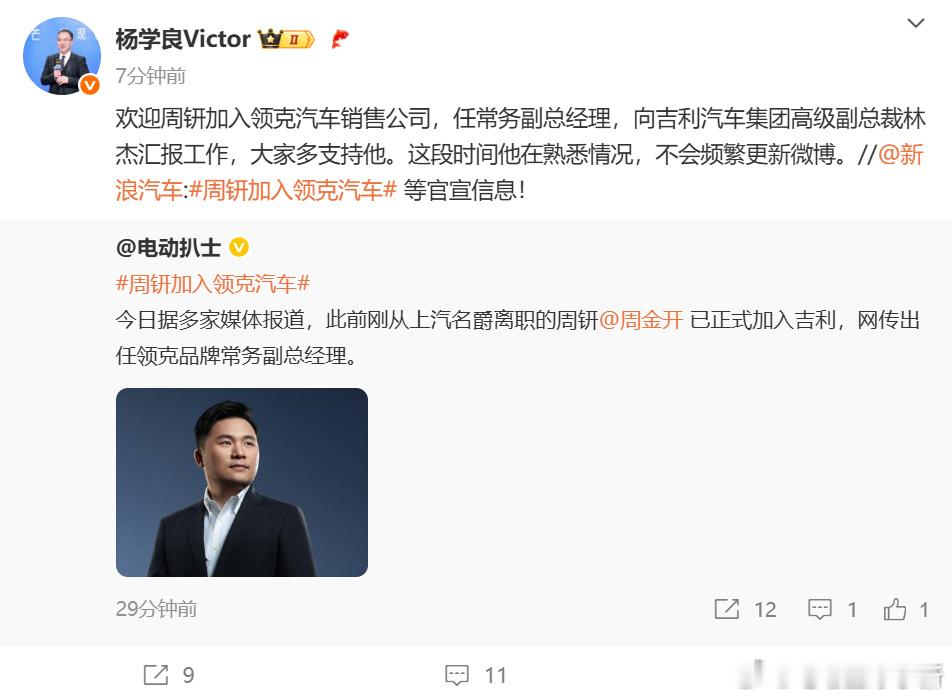Click the quoted post's 29分钟前 timestamp
This screenshot has width=952, height=698.
pos(156,609)
